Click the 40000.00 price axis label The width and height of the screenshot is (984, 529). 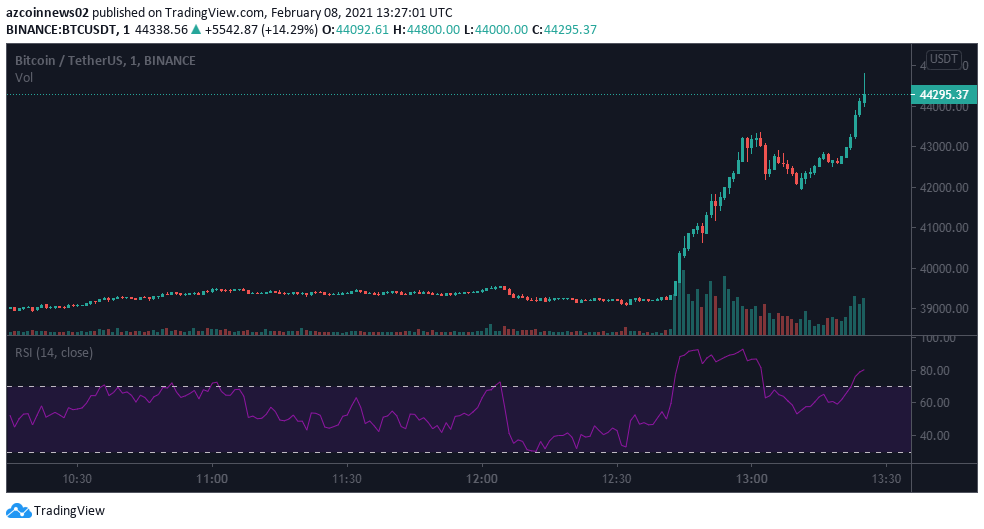click(944, 269)
